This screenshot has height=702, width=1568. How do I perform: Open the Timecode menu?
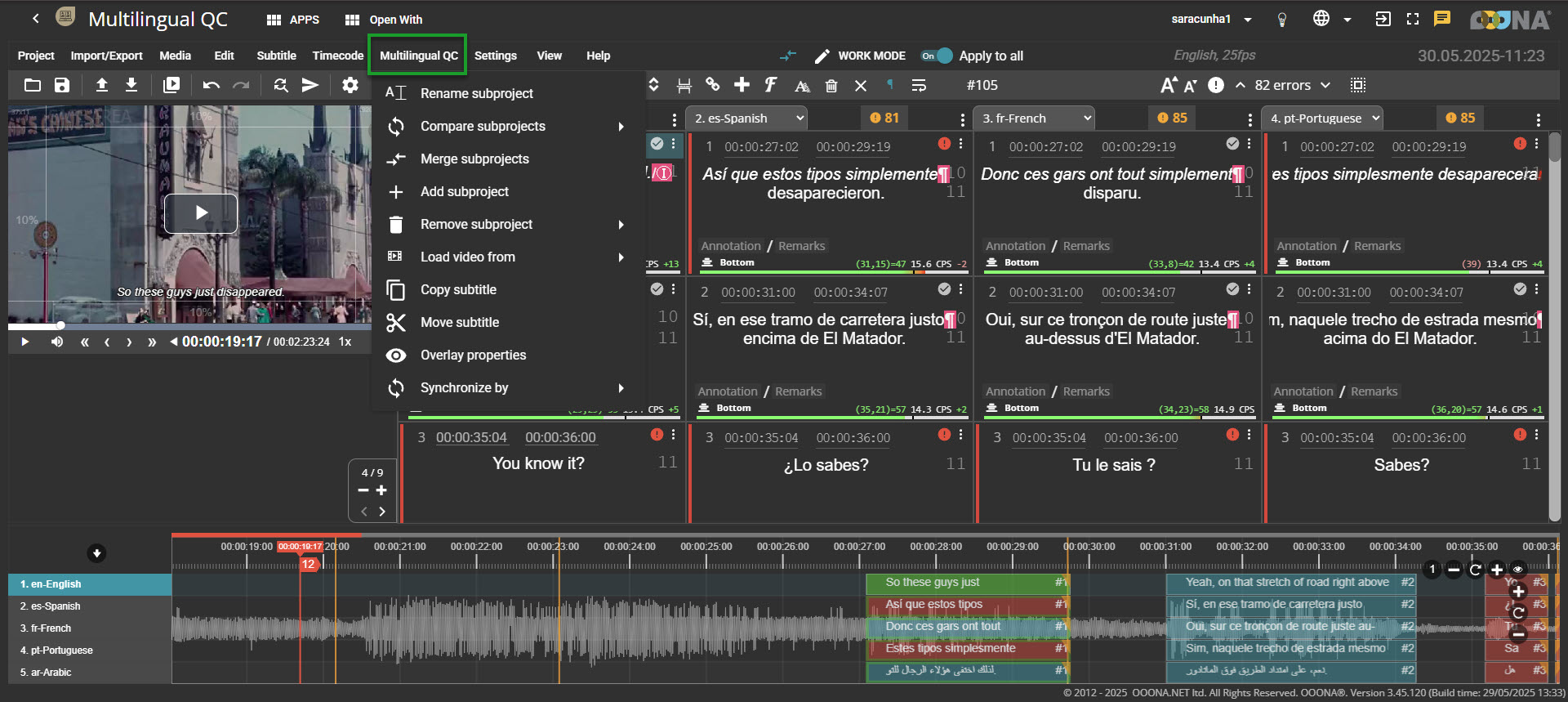click(x=337, y=56)
